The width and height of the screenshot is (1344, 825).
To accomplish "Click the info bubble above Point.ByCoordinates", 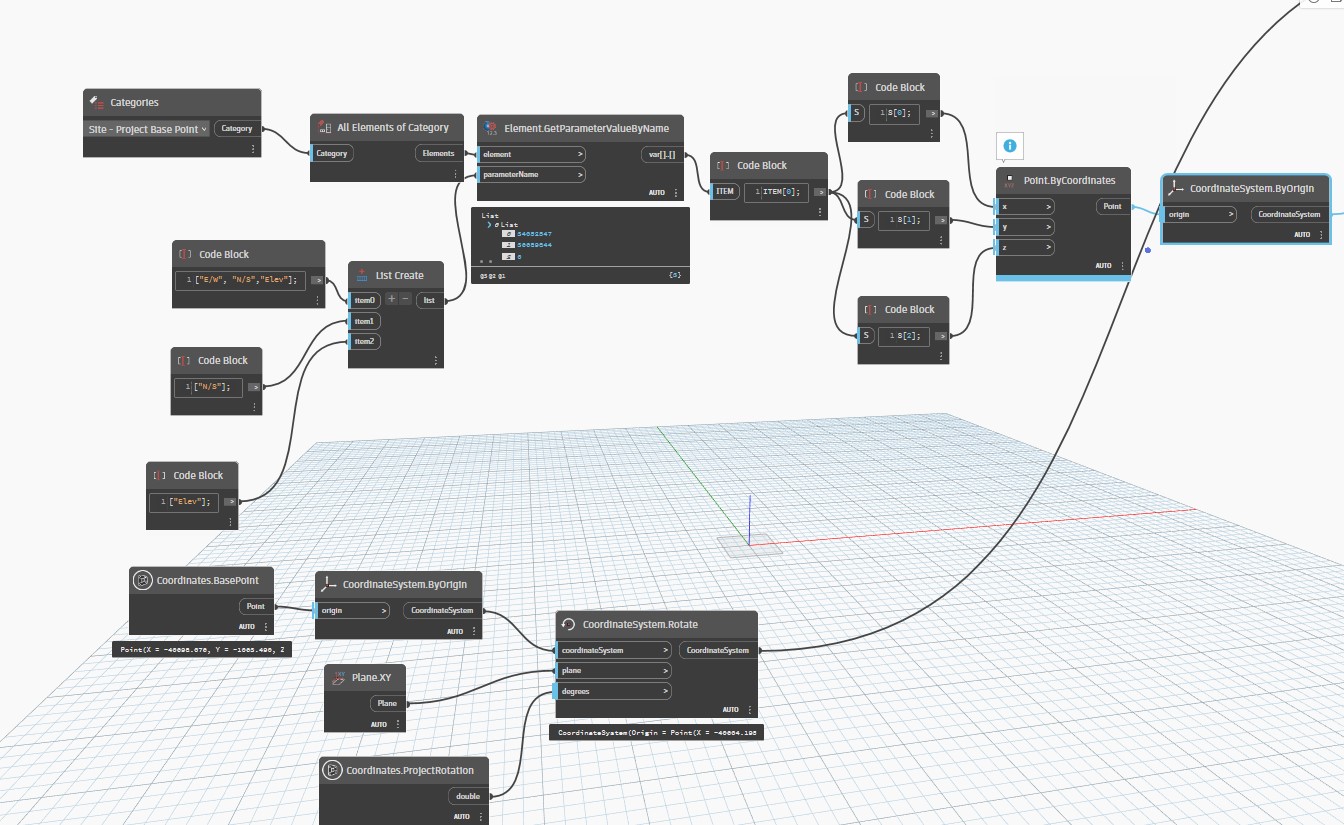I will click(1009, 146).
